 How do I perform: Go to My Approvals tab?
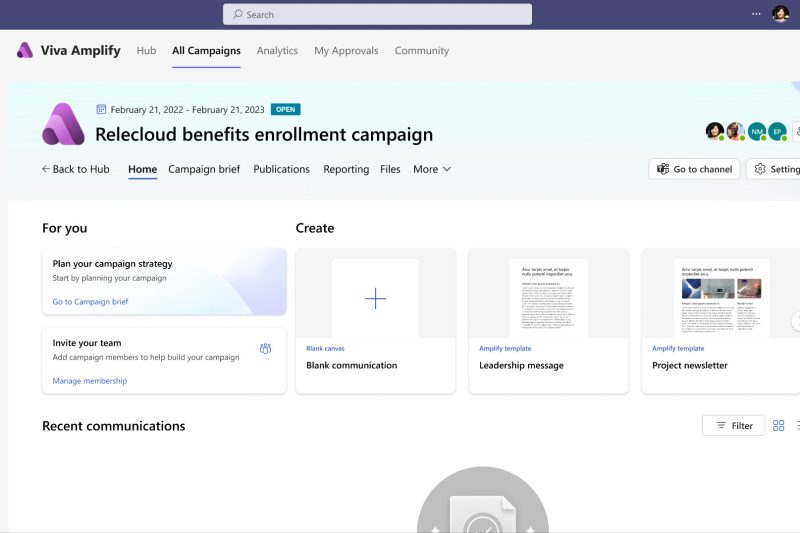tap(346, 50)
